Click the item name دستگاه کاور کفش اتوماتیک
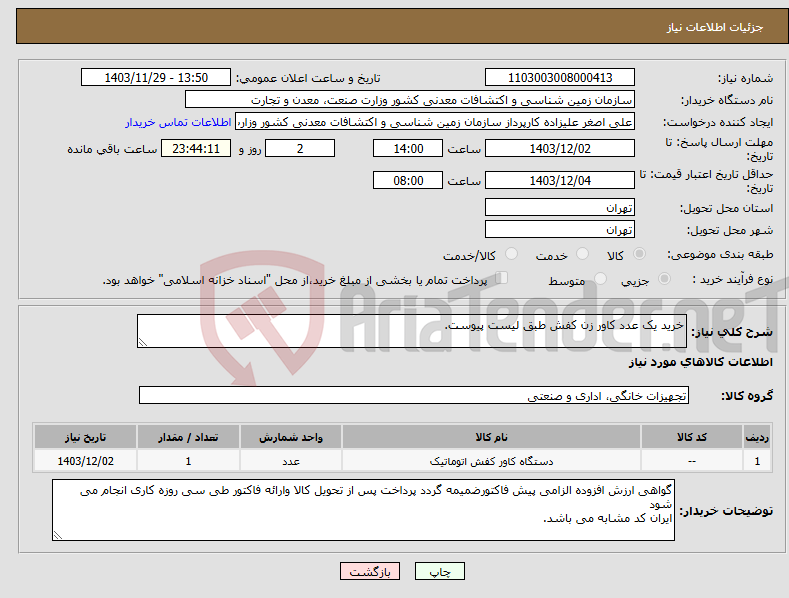789x598 pixels. (x=491, y=461)
